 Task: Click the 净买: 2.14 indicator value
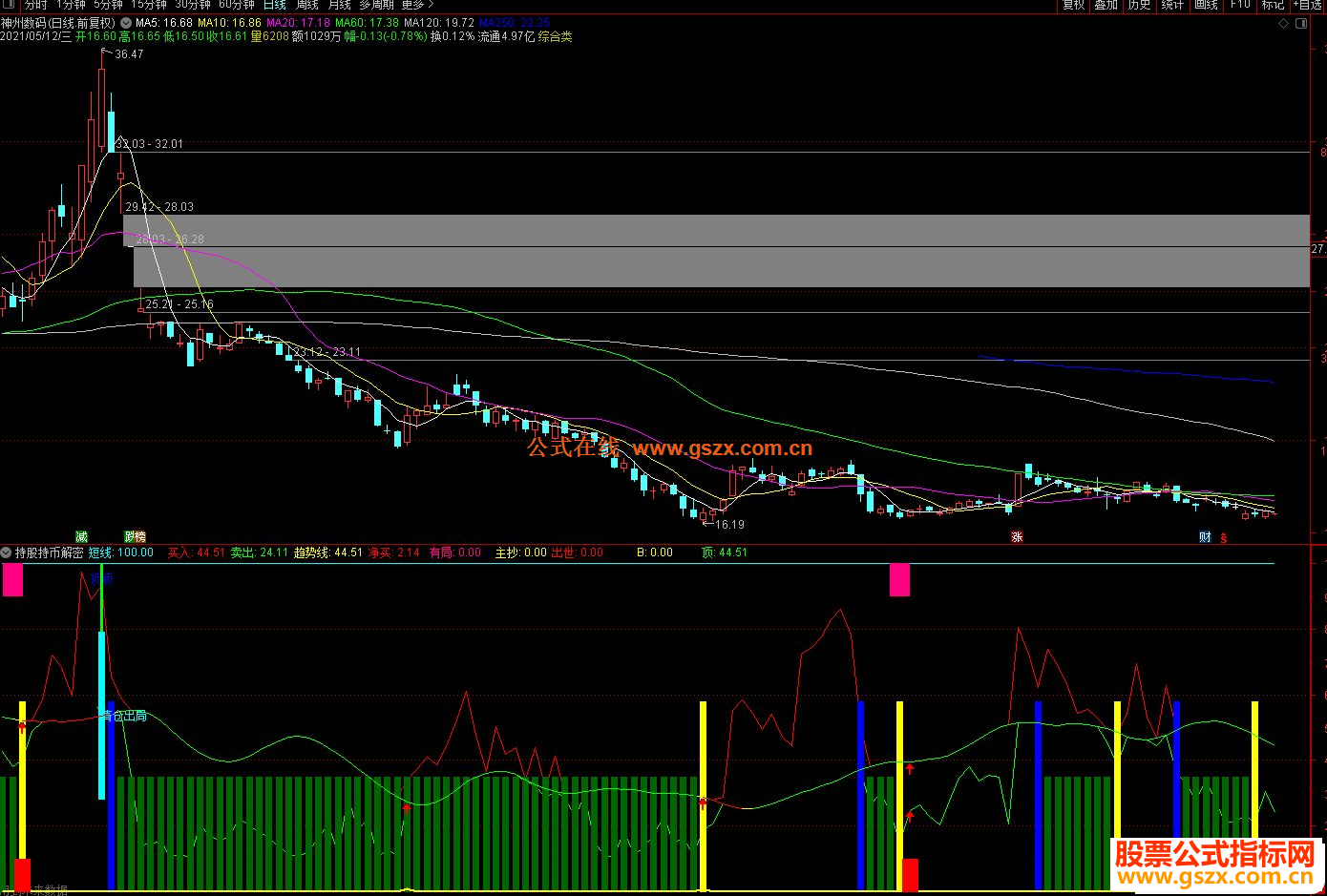(394, 552)
